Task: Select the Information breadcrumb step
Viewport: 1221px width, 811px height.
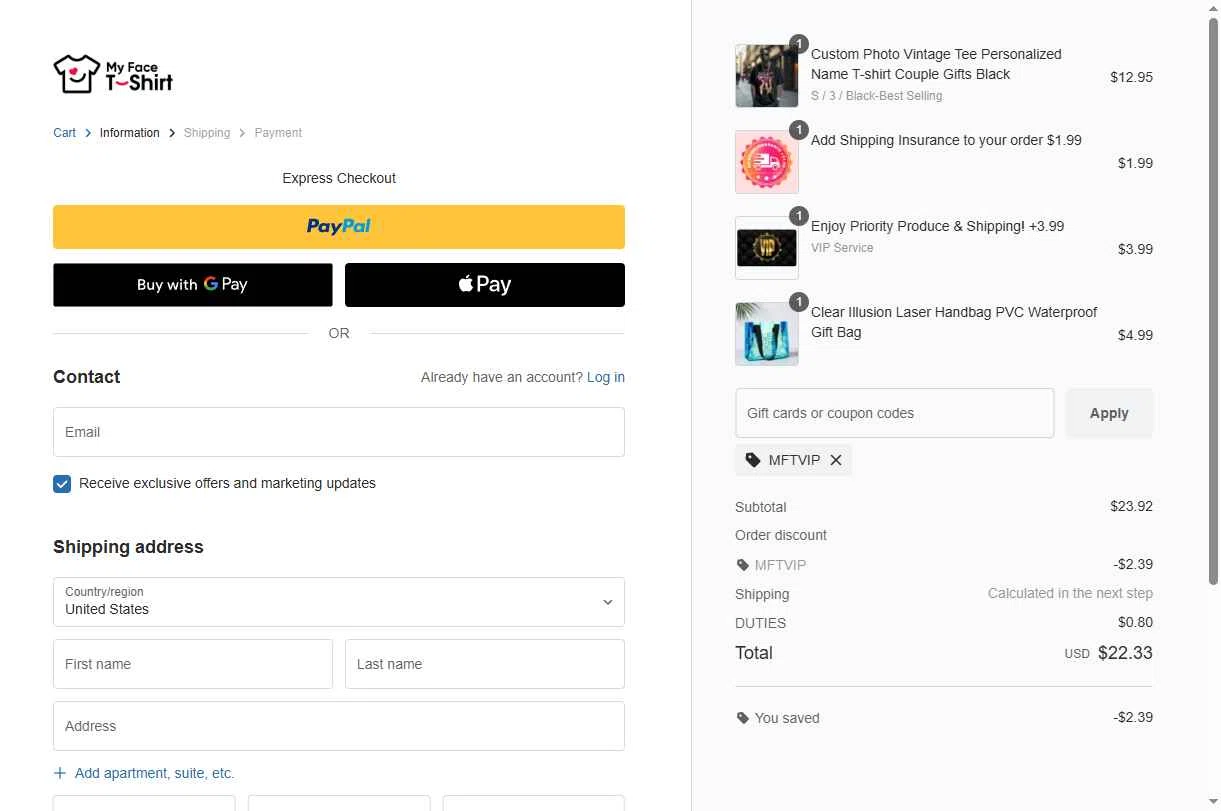Action: [x=129, y=133]
